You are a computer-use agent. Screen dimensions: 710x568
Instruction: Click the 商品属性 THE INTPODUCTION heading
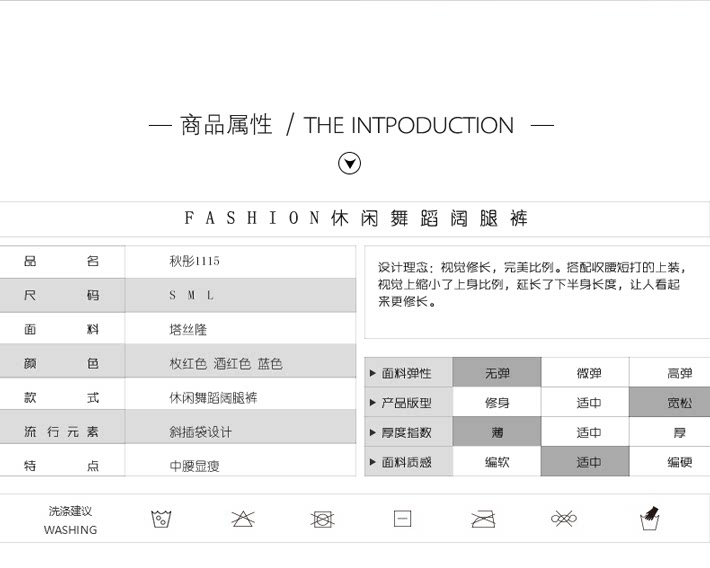pos(349,126)
